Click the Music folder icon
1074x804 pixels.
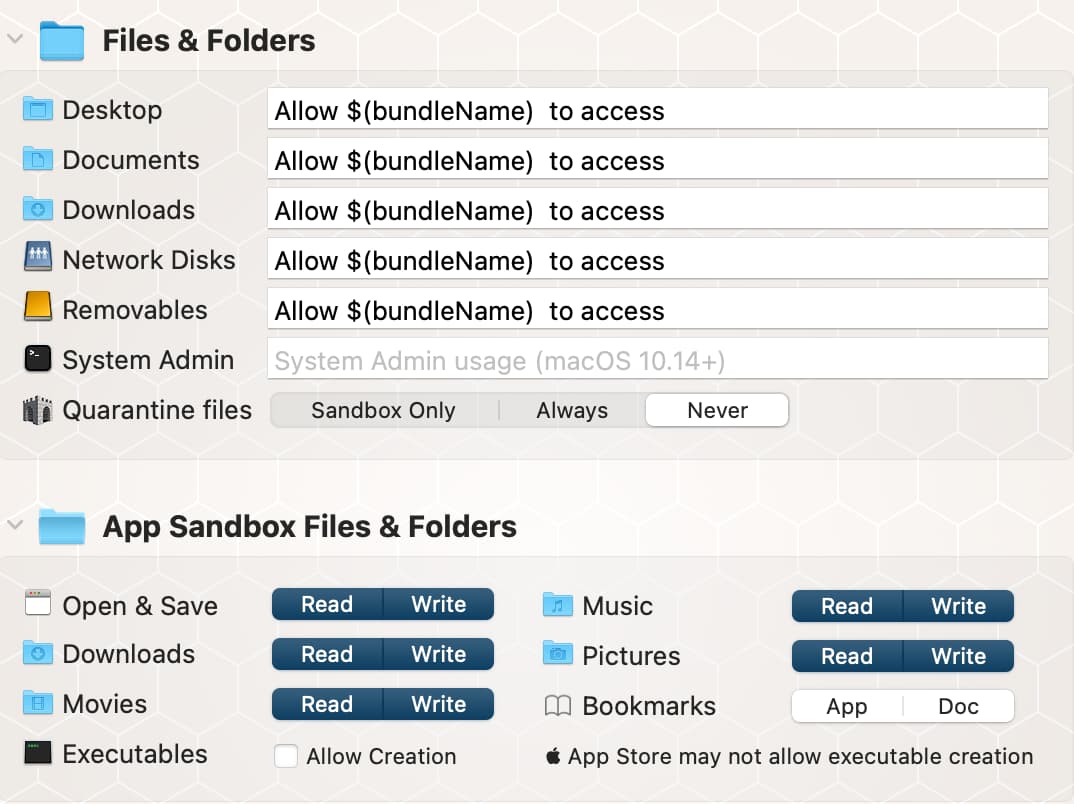coord(557,605)
